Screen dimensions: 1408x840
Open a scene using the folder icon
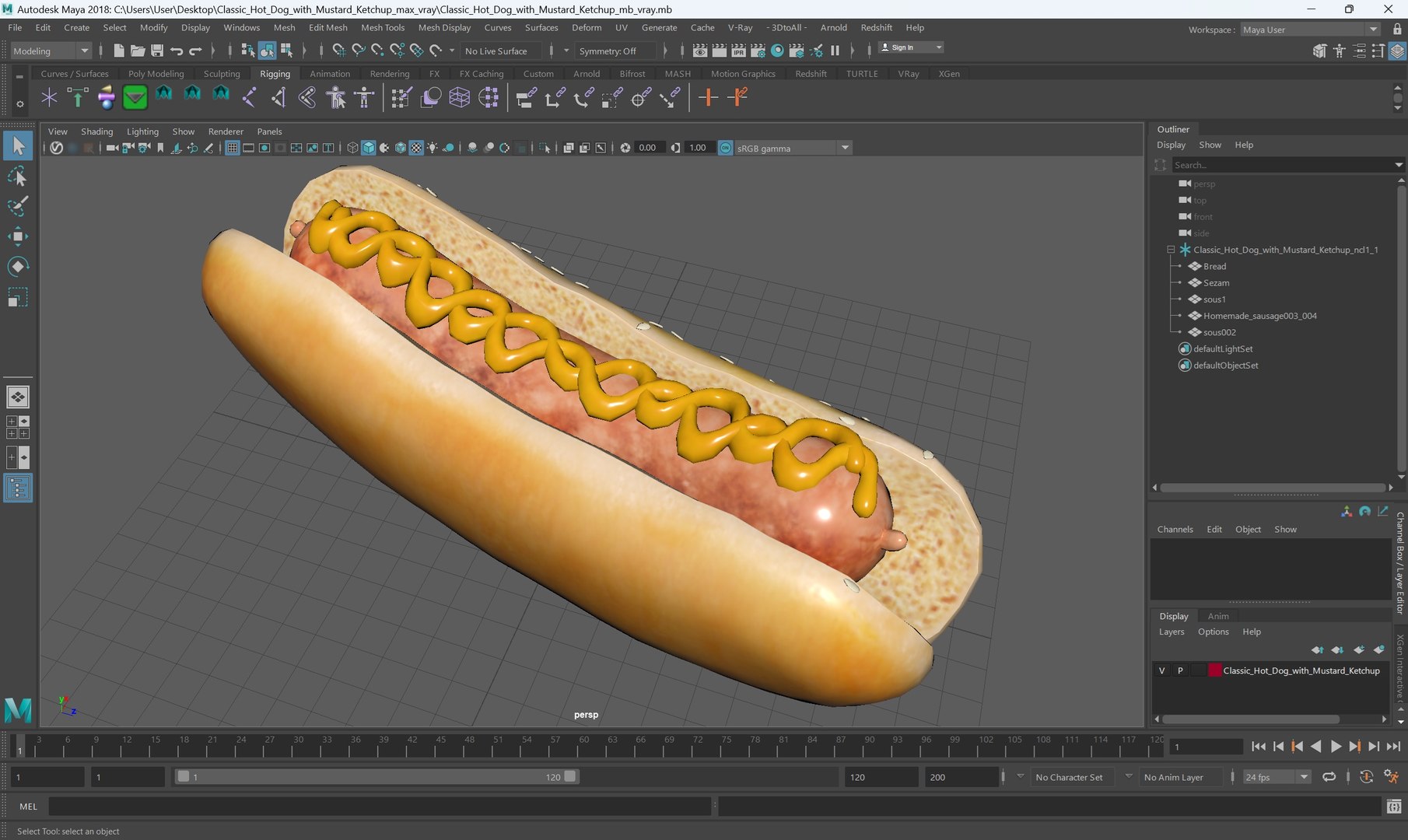[x=138, y=51]
